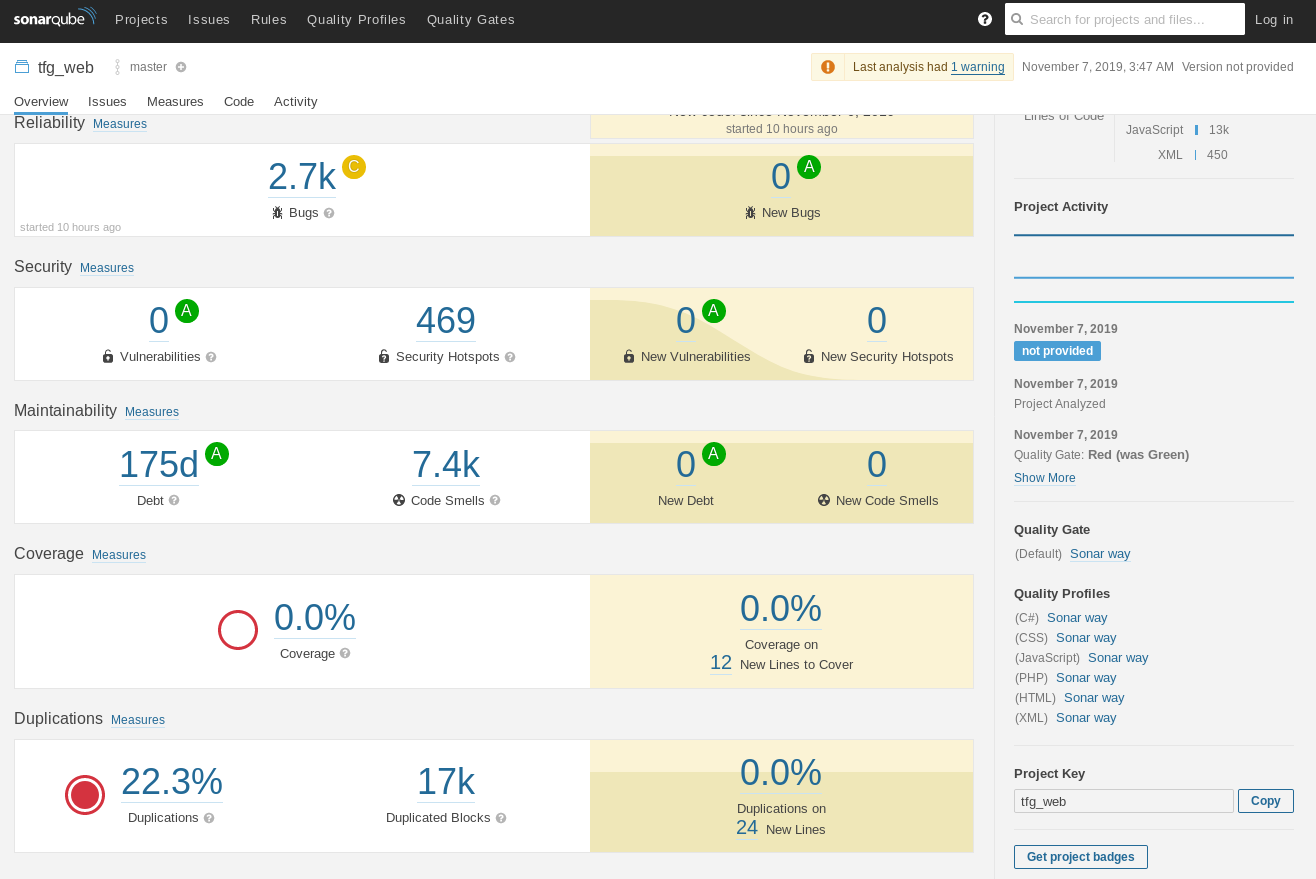Click the Copy project key button
The height and width of the screenshot is (879, 1316).
[1266, 801]
